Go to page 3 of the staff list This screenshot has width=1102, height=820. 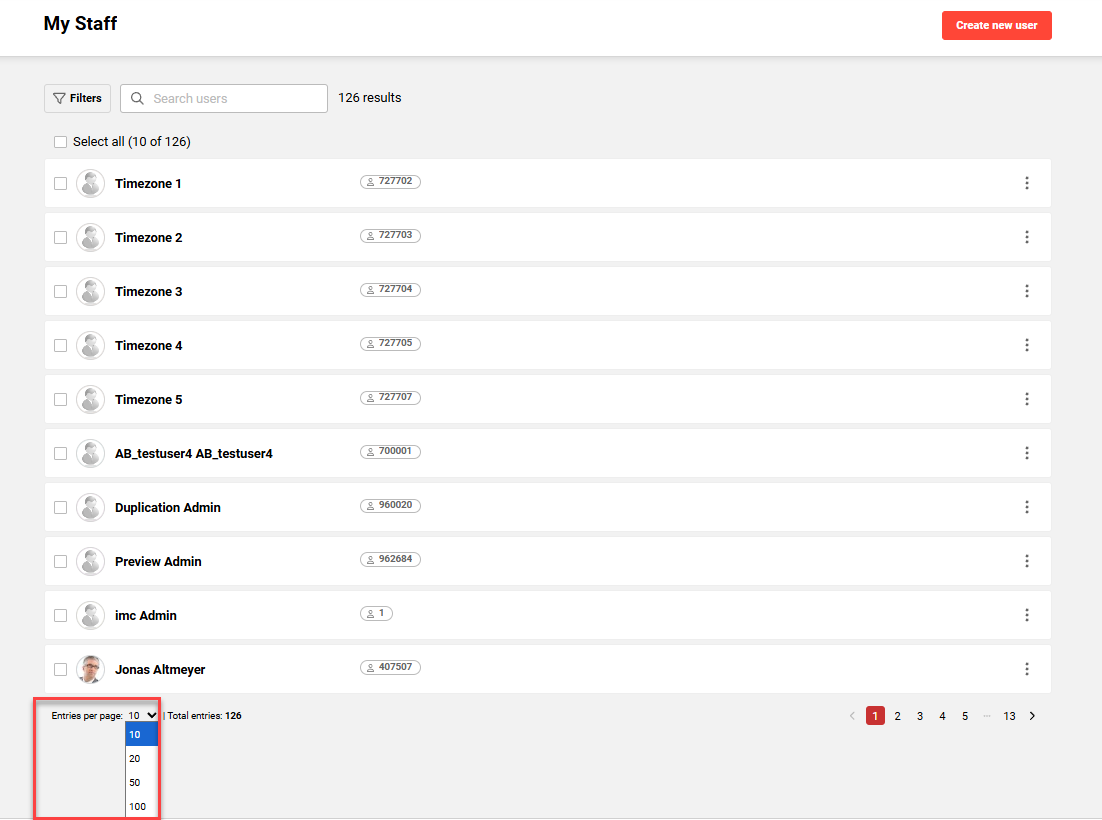920,715
